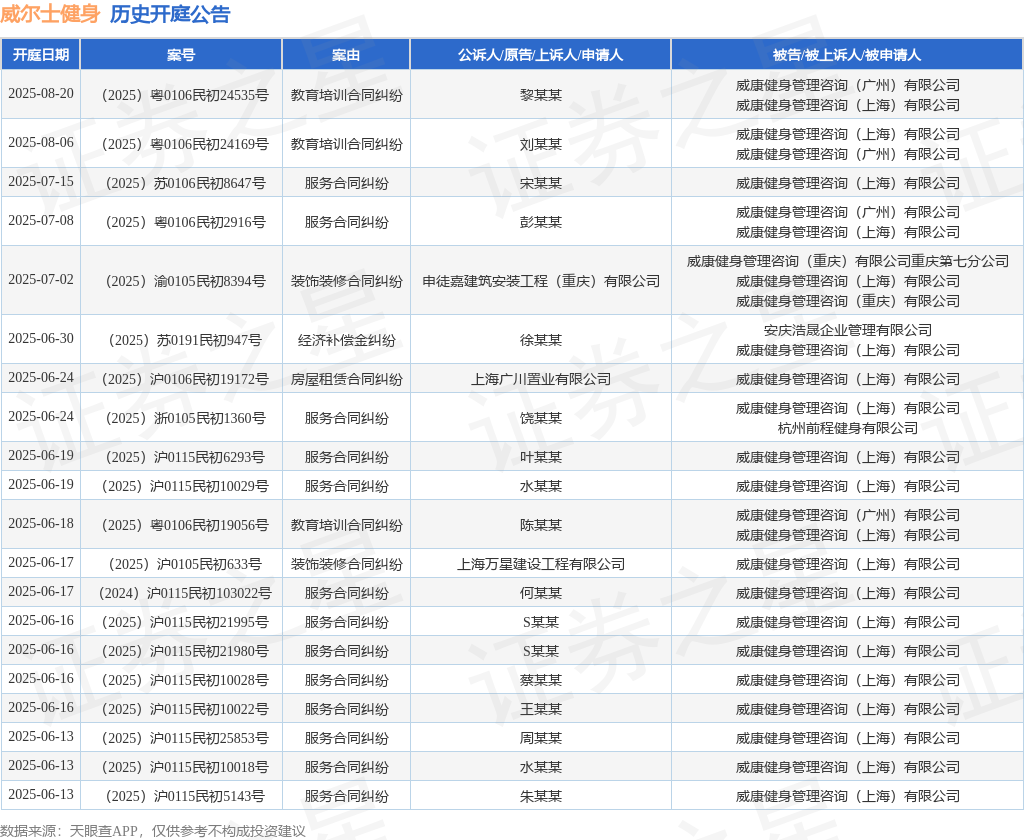Click case number 苏0106民初8647号
The image size is (1024, 840).
pyautogui.click(x=185, y=184)
